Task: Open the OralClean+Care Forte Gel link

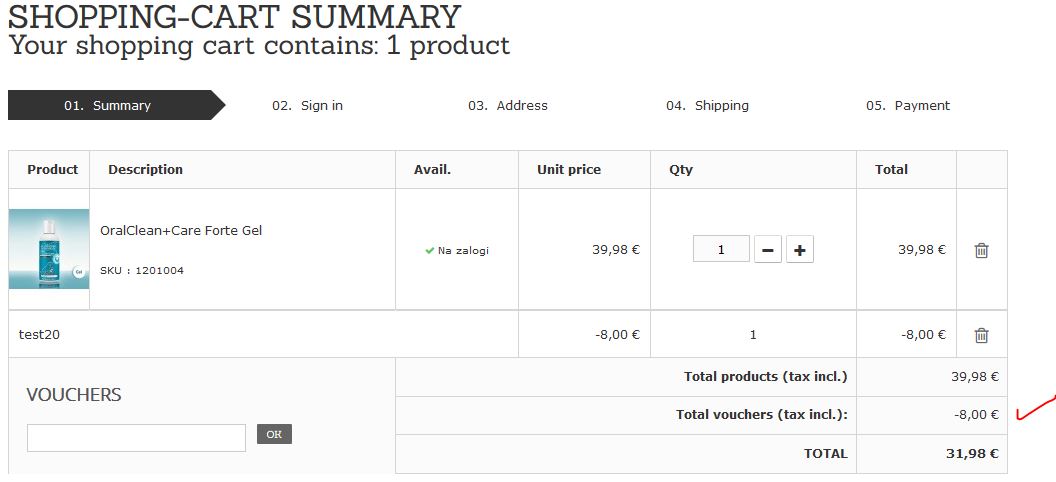Action: [181, 231]
